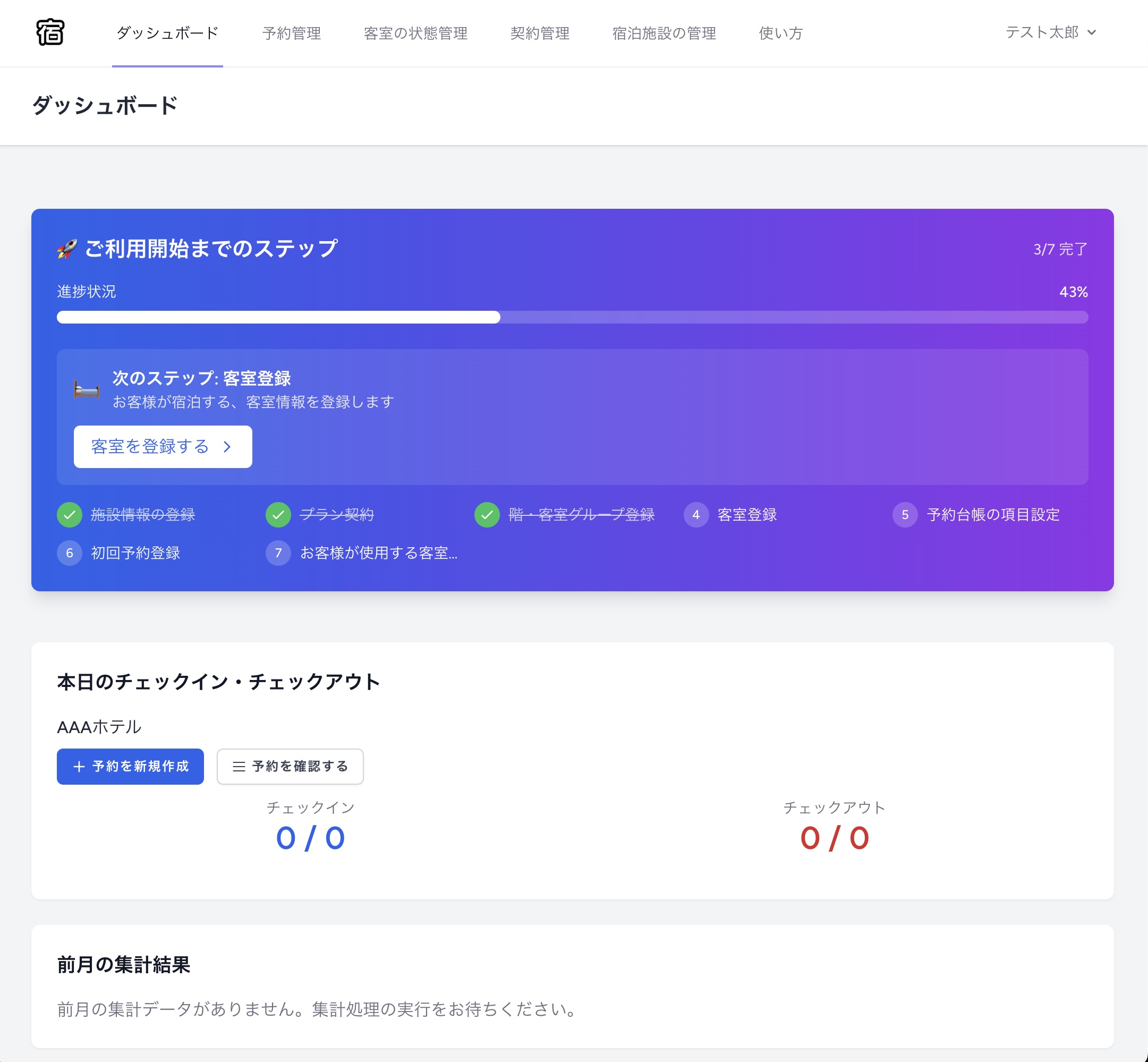Click the 予約を確認する button
1148x1062 pixels.
click(289, 766)
